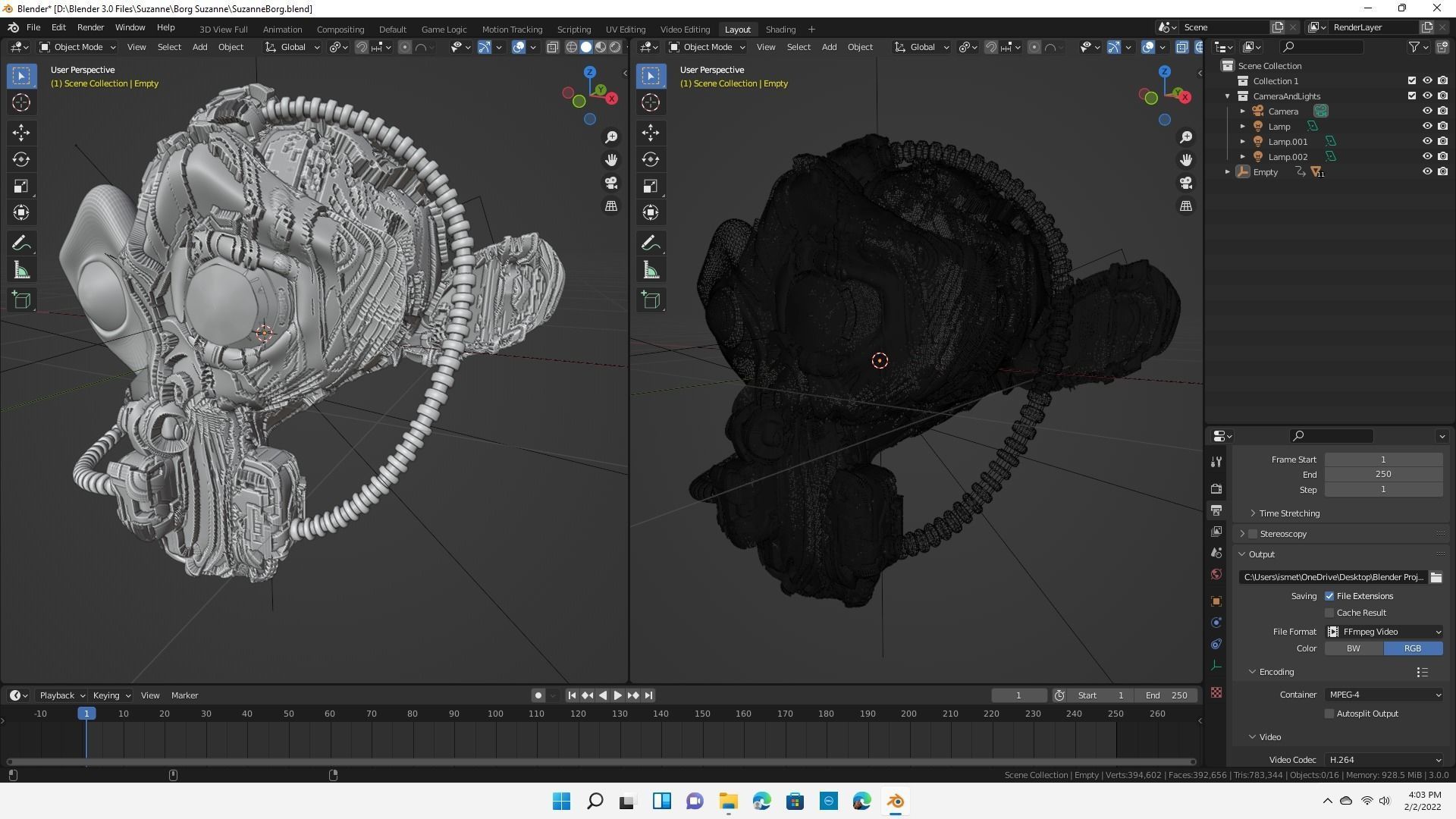
Task: Disable rendering of the Empty object
Action: 1442,171
